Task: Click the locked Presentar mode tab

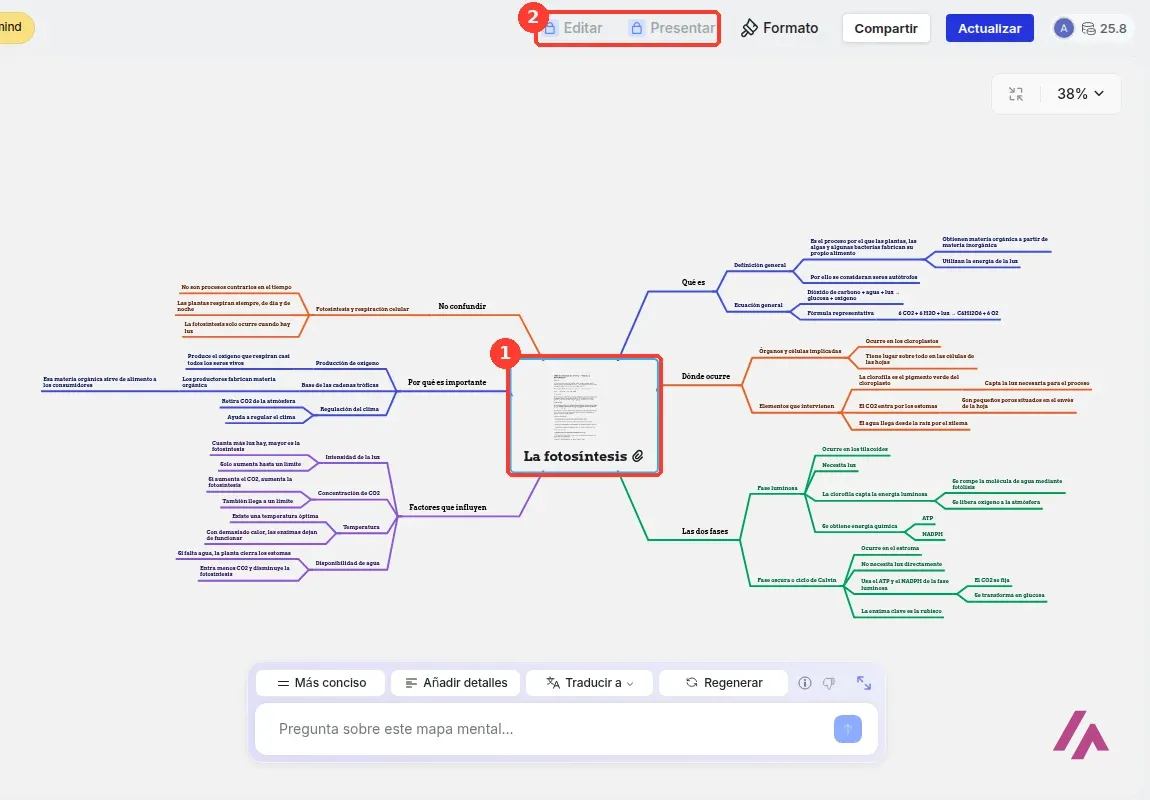Action: (672, 28)
